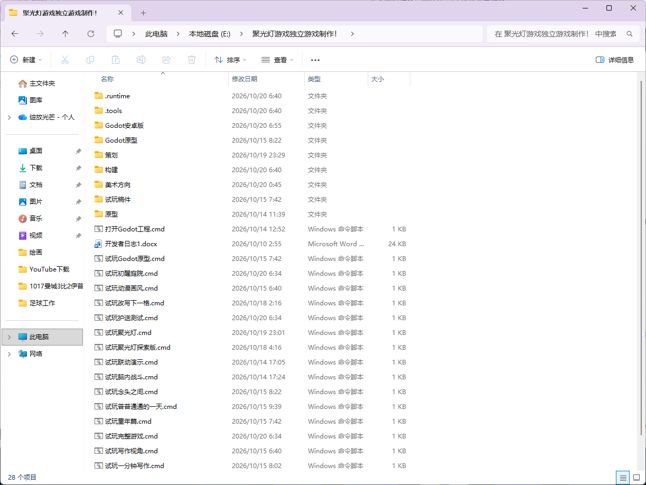Image resolution: width=646 pixels, height=485 pixels.
Task: Click 此电脑 breadcrumb in address bar
Action: (156, 34)
